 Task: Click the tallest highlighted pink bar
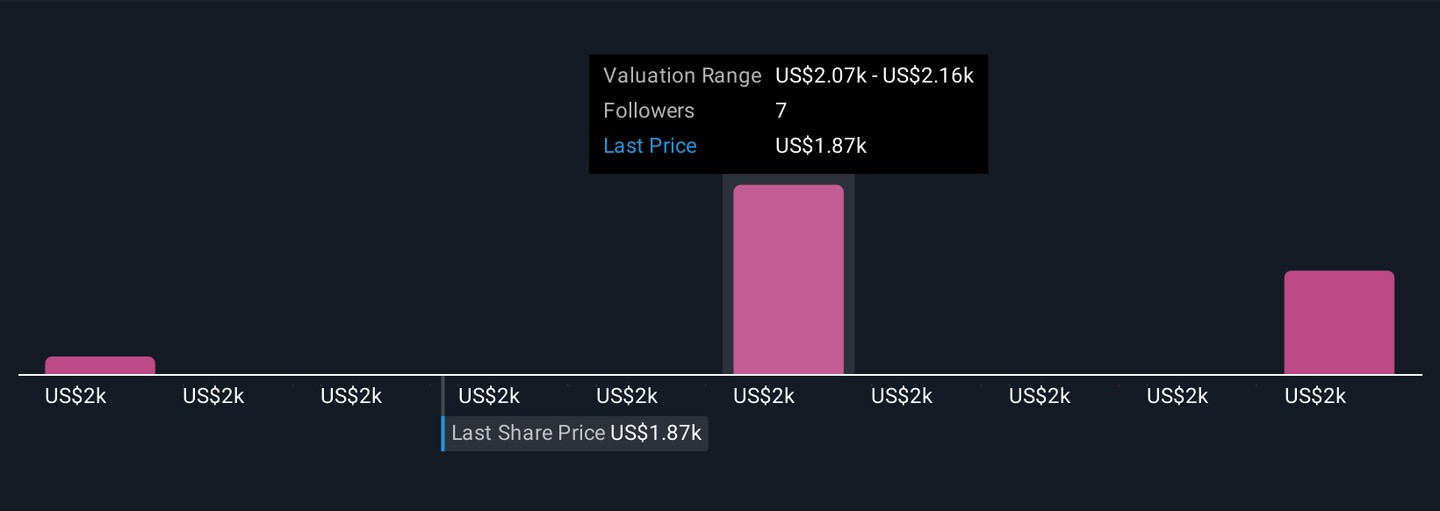click(x=788, y=280)
